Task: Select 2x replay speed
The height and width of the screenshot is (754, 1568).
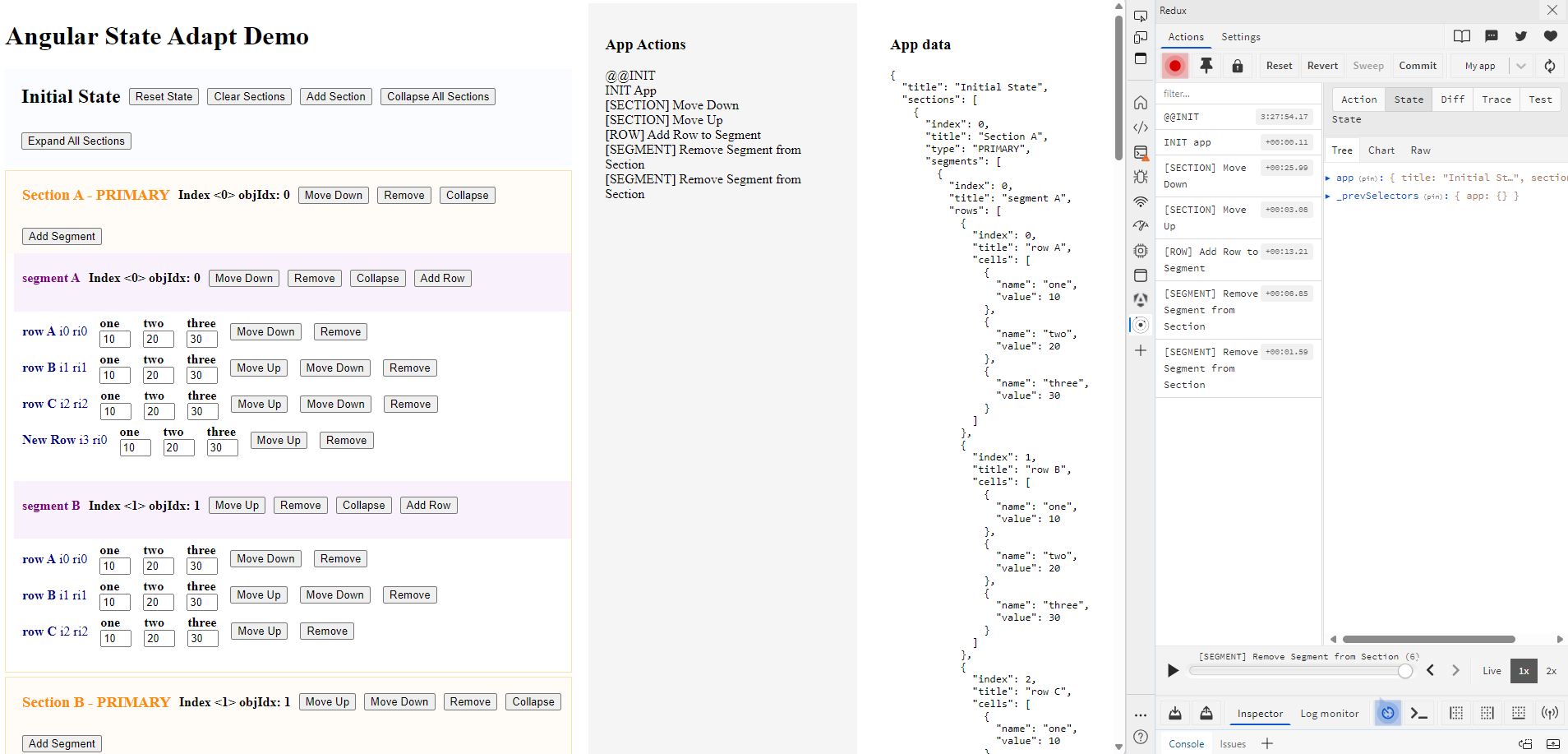Action: 1551,671
